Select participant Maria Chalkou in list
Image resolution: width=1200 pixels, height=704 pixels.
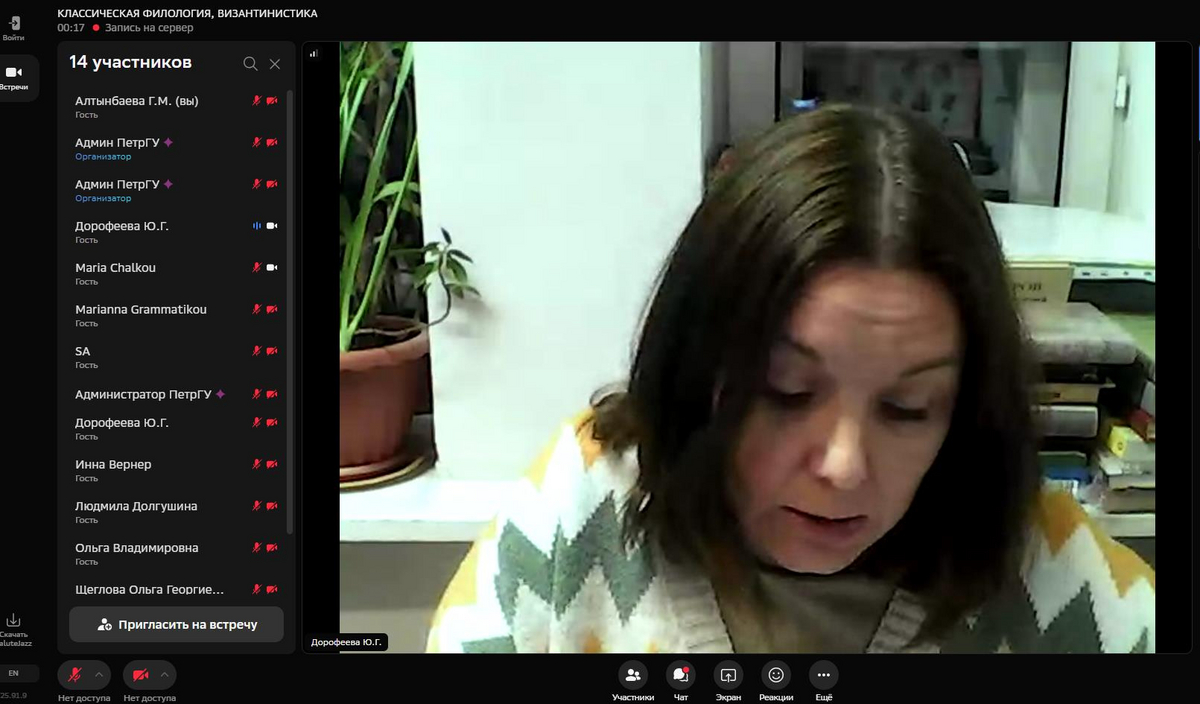[x=115, y=268]
